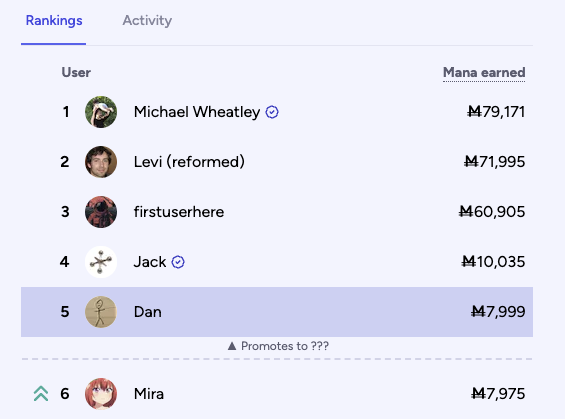Click Mira's anime avatar
The image size is (565, 419).
pos(101,394)
